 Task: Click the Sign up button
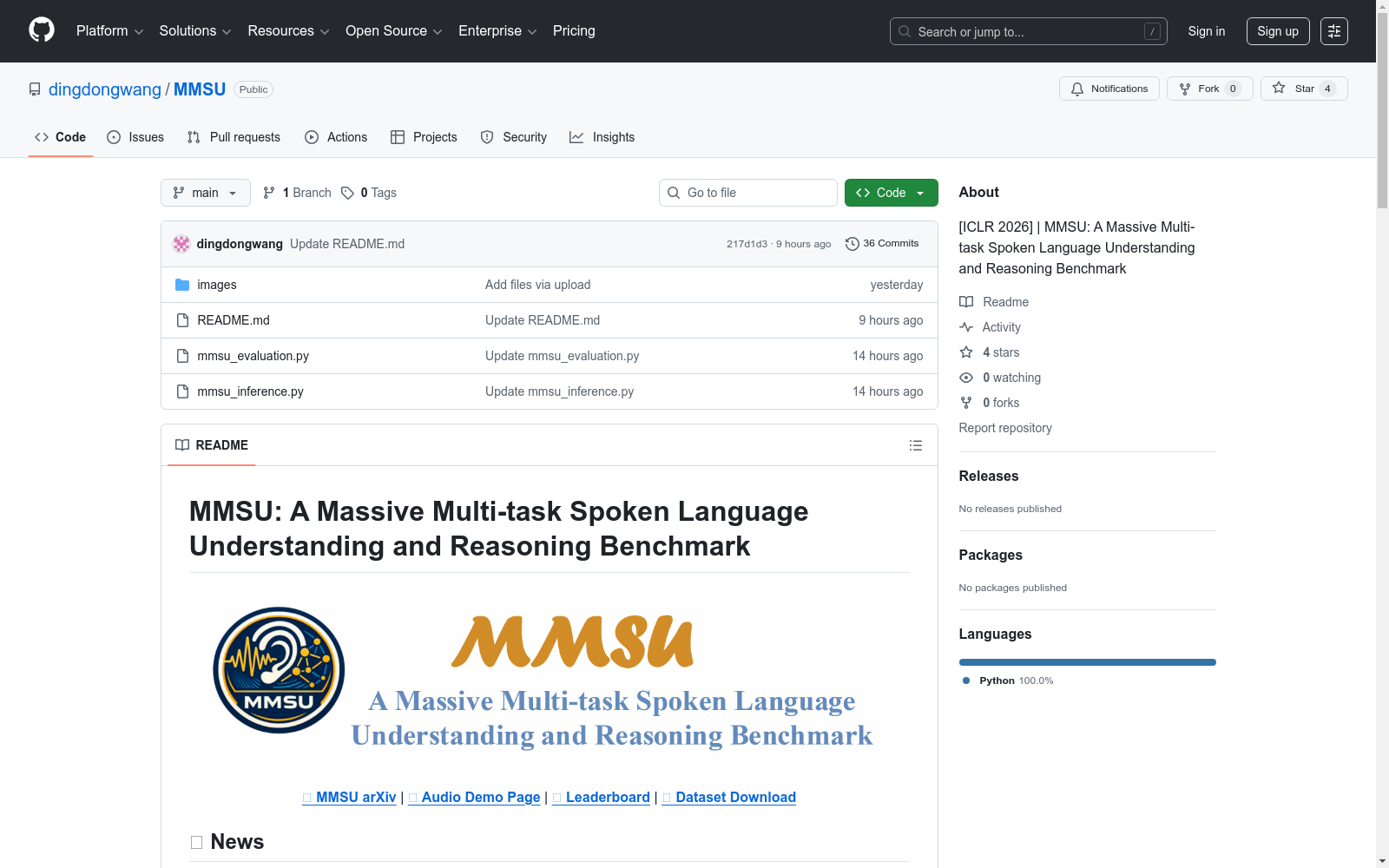coord(1278,31)
